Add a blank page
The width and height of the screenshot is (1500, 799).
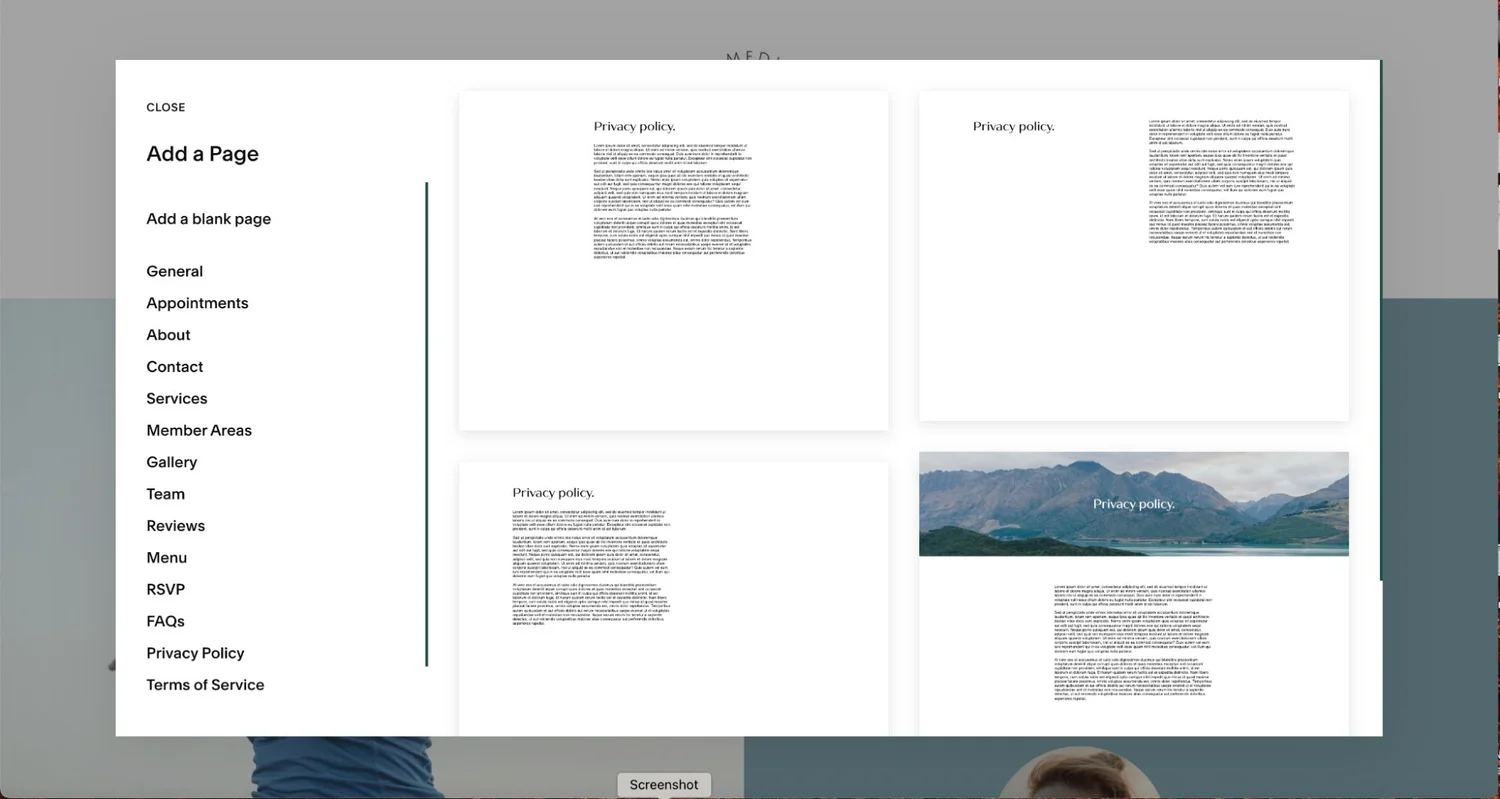[208, 219]
